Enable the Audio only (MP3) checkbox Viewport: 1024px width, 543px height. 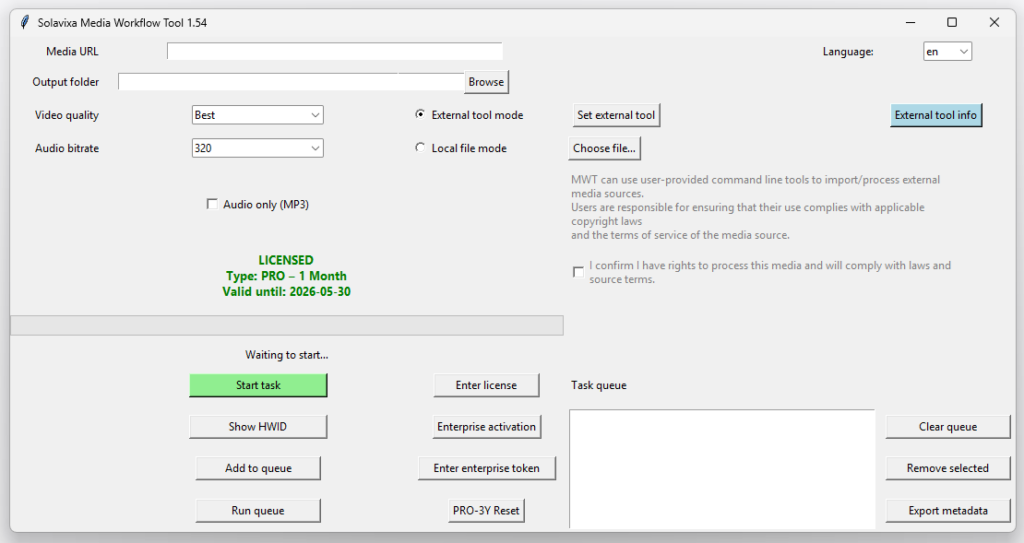pos(212,204)
